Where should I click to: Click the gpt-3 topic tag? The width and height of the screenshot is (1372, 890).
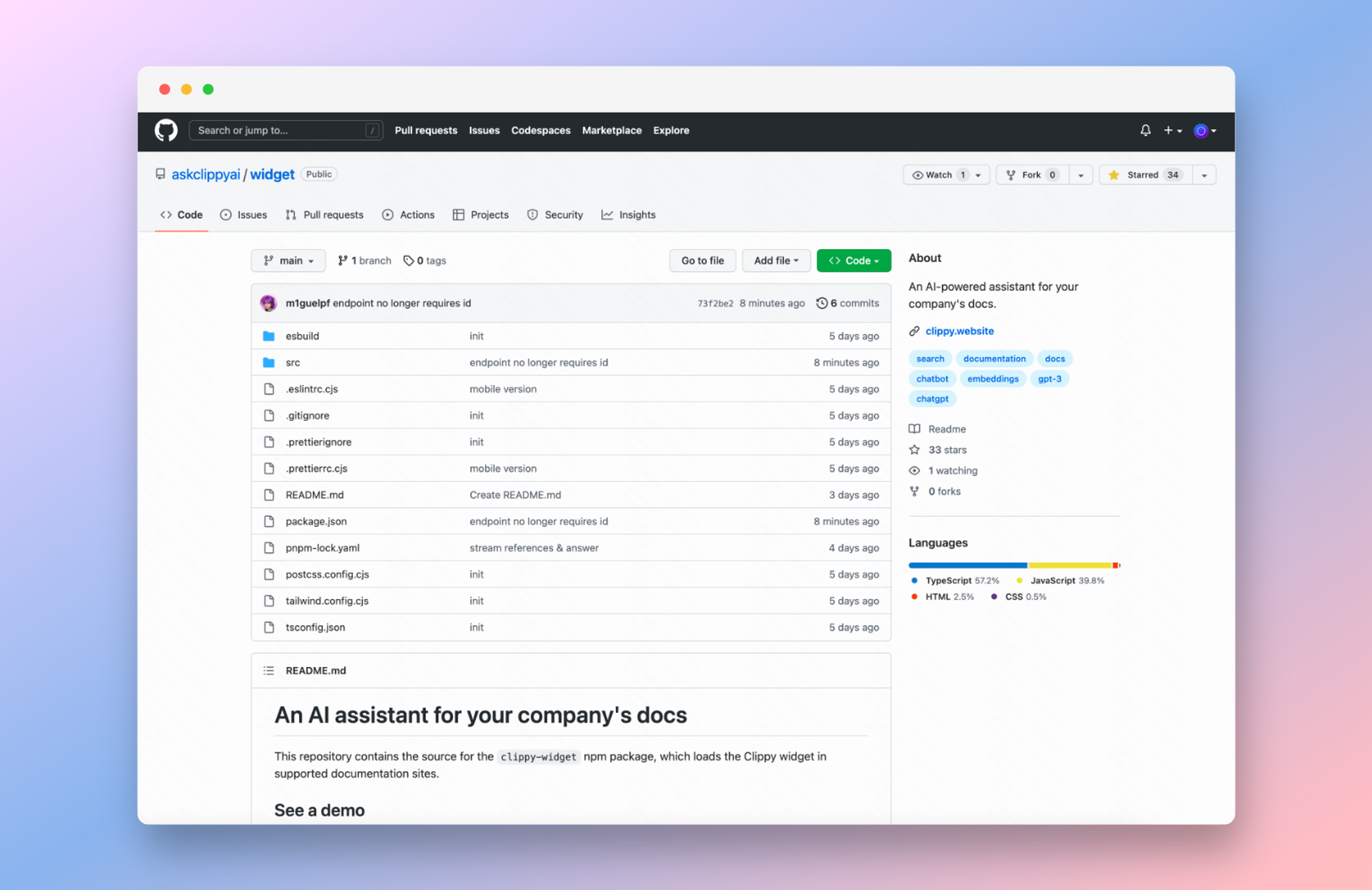pyautogui.click(x=1050, y=379)
